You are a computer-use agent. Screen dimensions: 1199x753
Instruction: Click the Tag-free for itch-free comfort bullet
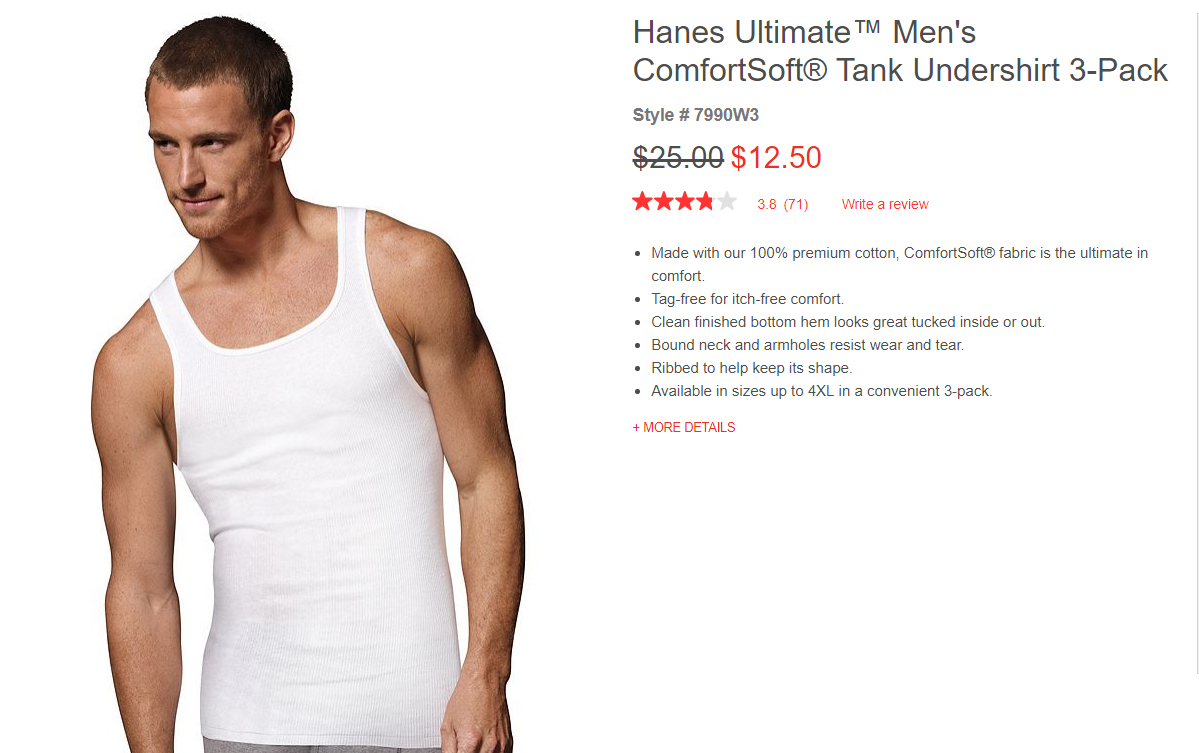click(x=748, y=299)
